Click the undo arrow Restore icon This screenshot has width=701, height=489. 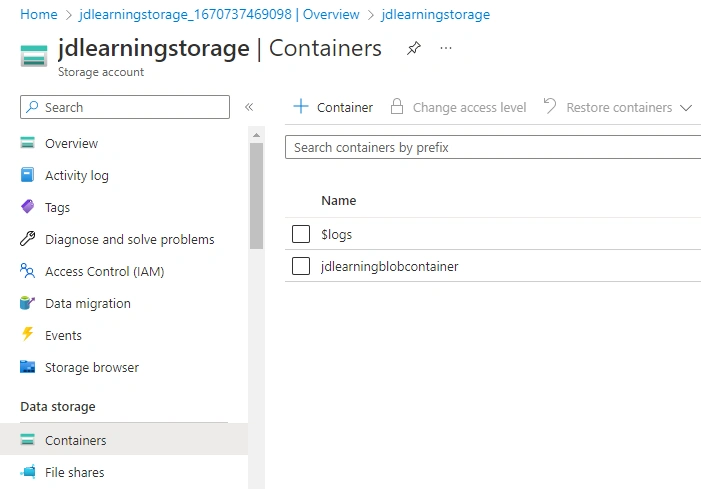(x=550, y=106)
